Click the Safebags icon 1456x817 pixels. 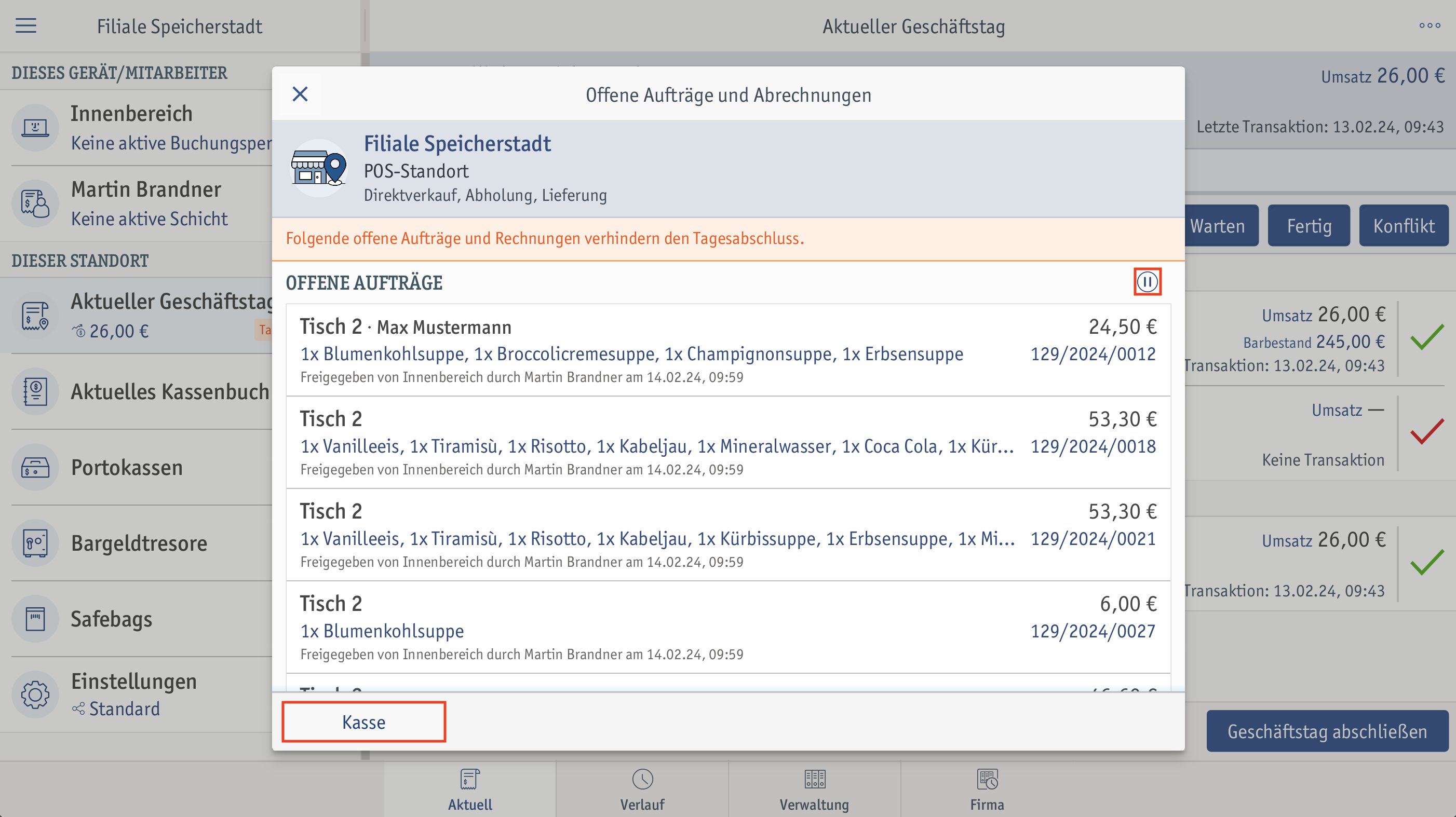click(36, 619)
